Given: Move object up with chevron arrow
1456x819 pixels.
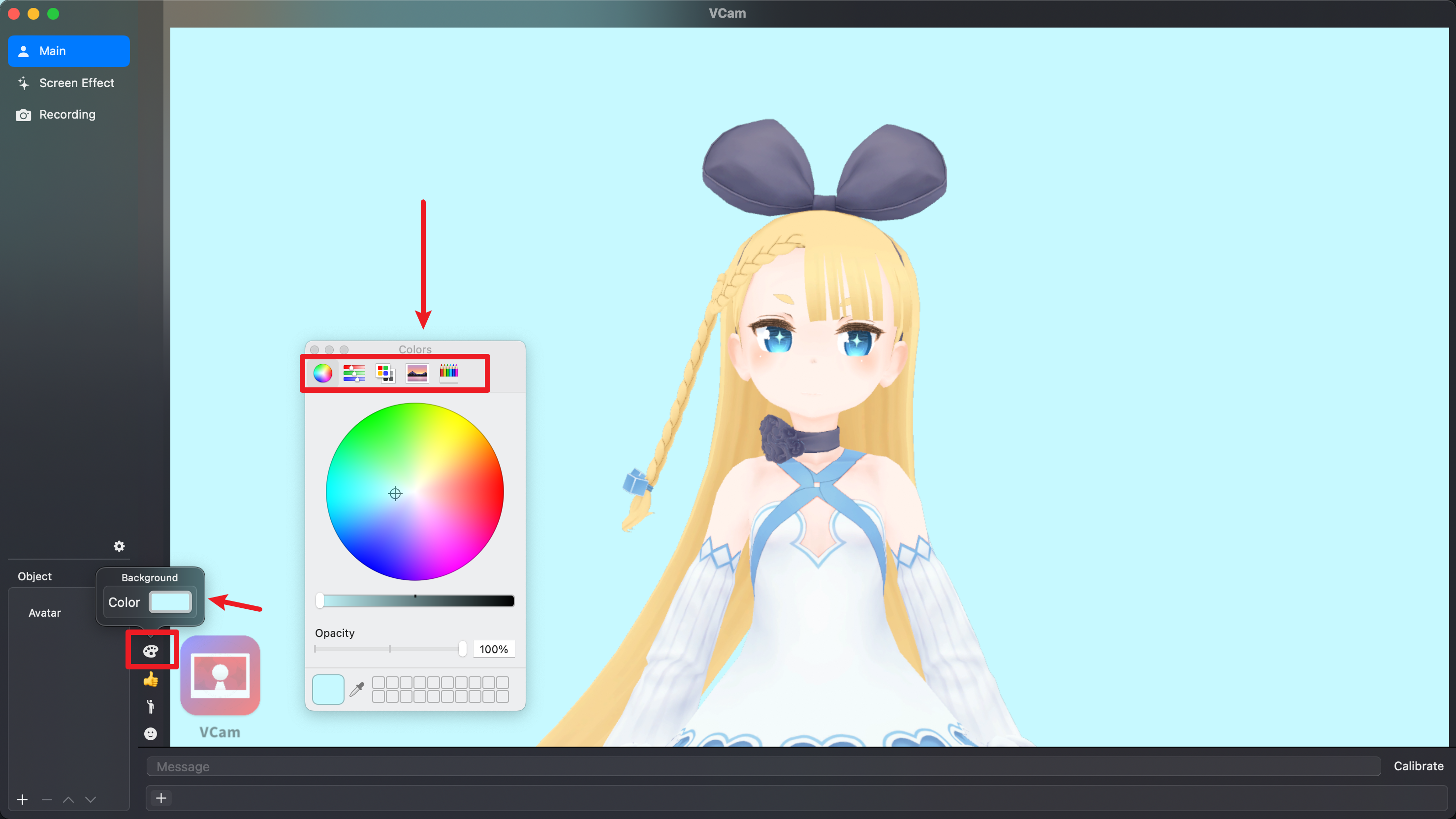Looking at the screenshot, I should [68, 799].
